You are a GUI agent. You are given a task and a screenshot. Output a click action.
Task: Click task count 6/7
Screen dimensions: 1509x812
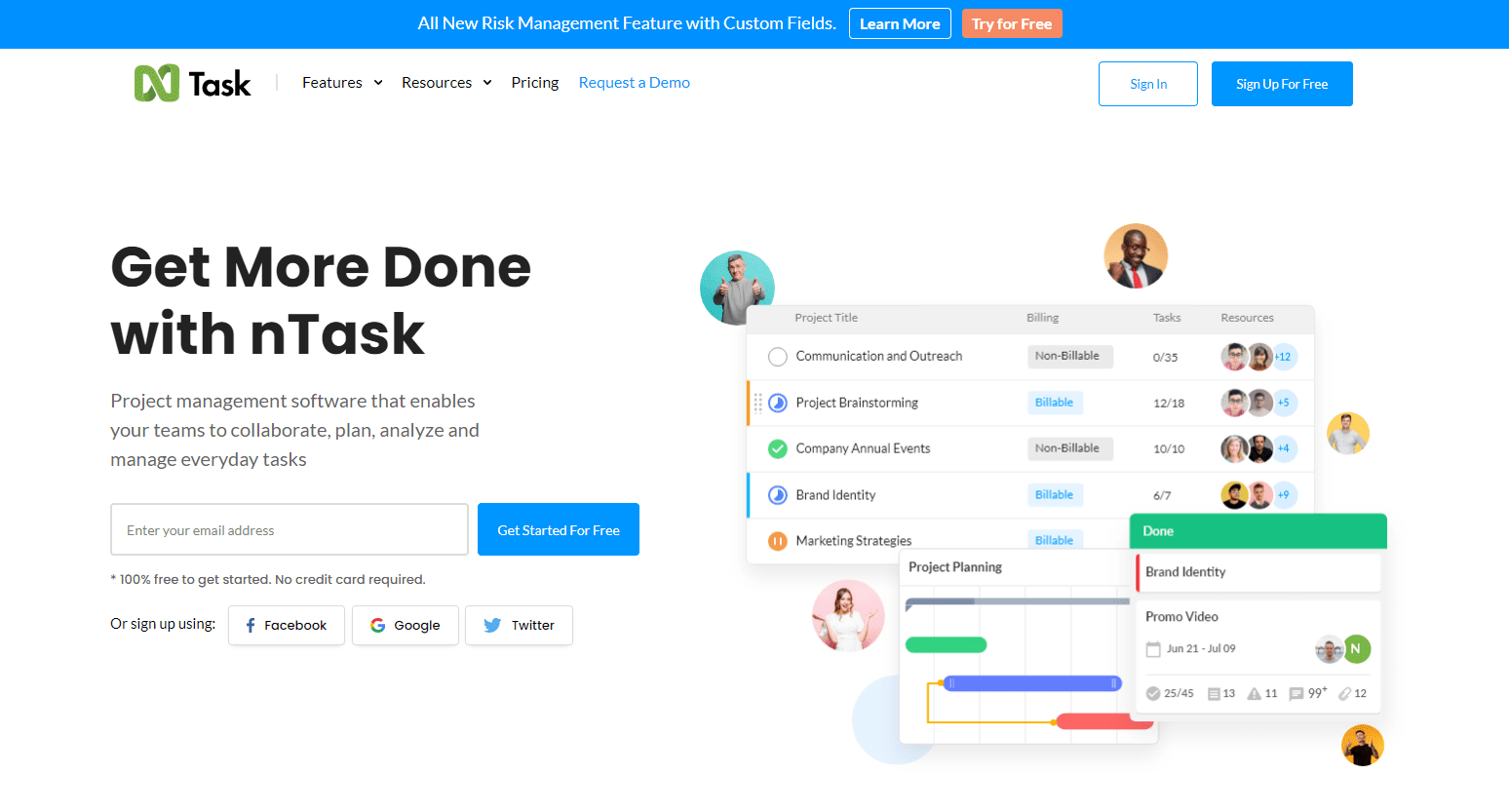(x=1162, y=496)
